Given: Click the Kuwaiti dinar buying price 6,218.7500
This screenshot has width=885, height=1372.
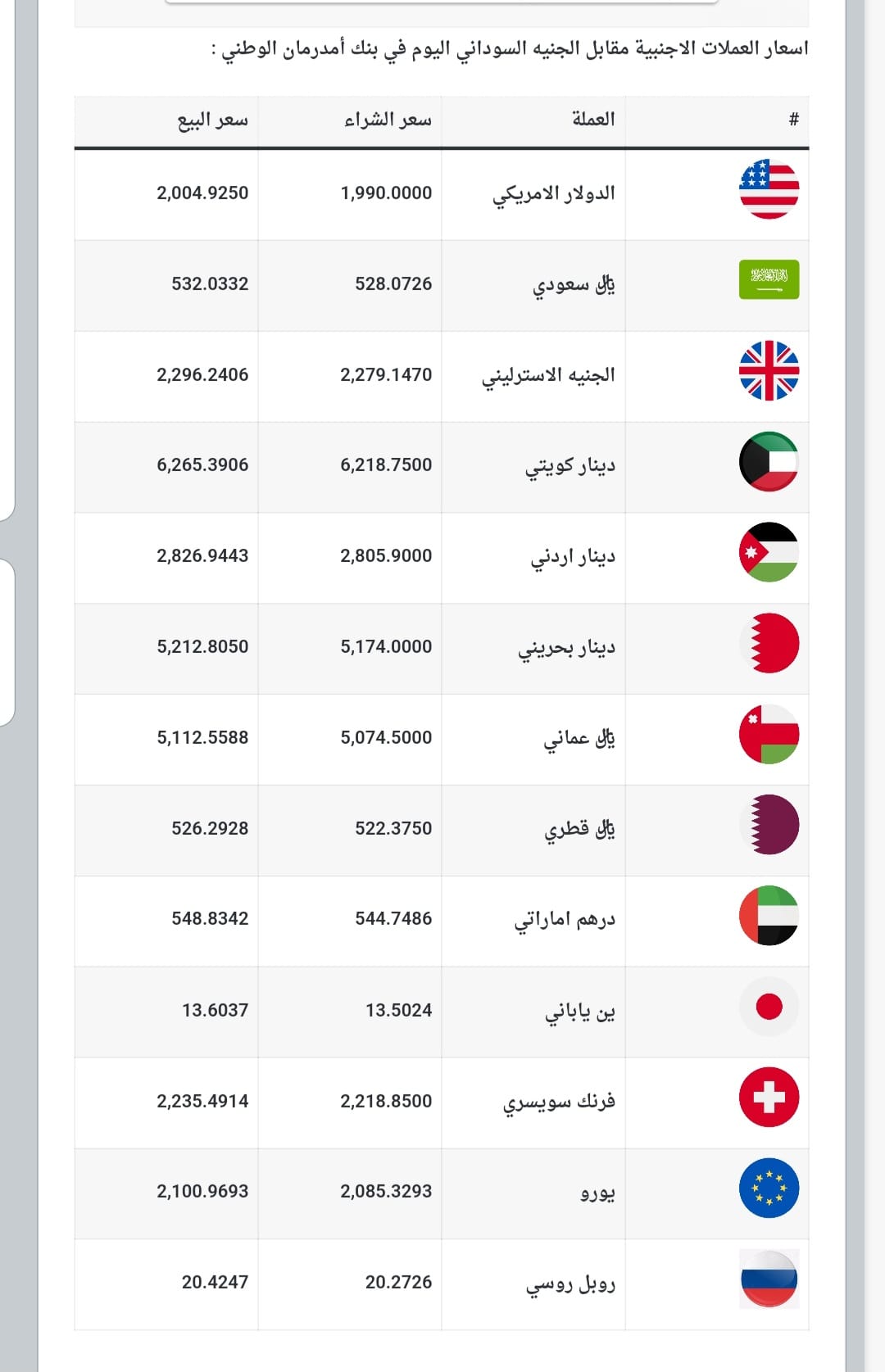Looking at the screenshot, I should tap(386, 465).
